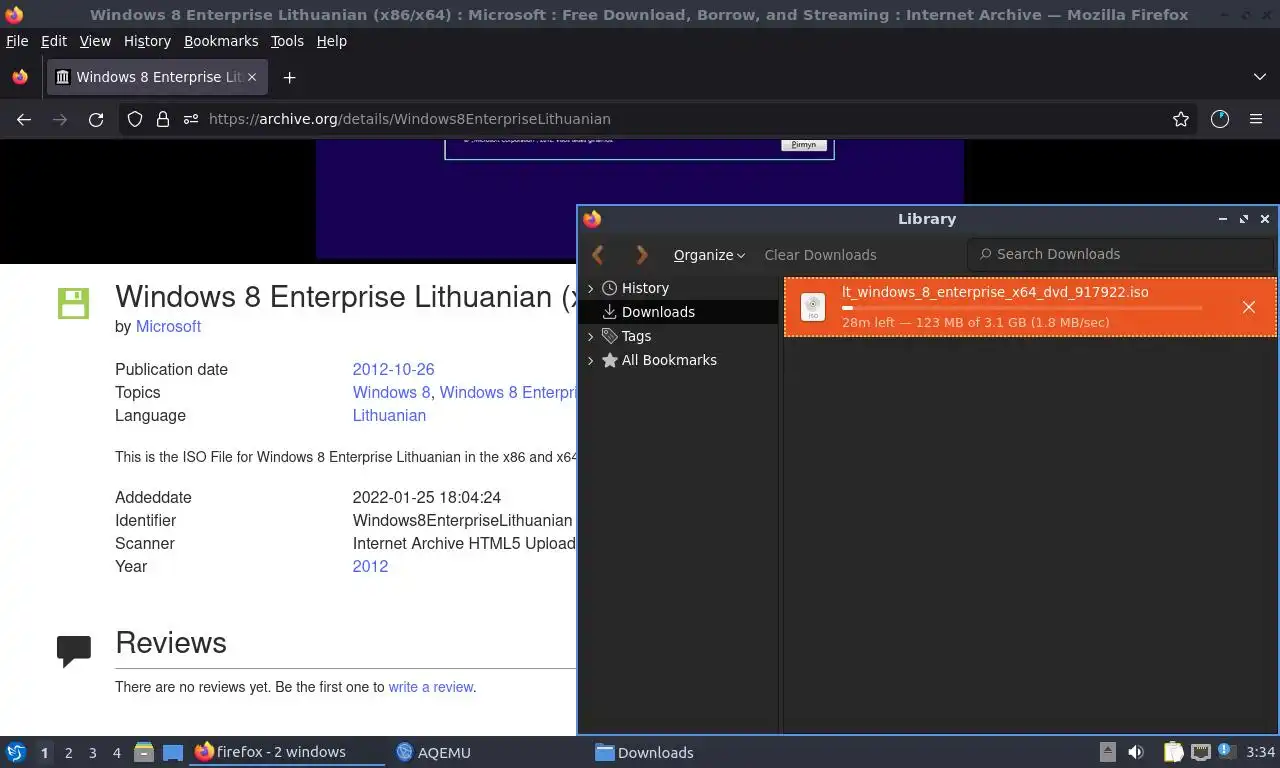
Task: Click the Reviews speech bubble icon
Action: pyautogui.click(x=74, y=651)
